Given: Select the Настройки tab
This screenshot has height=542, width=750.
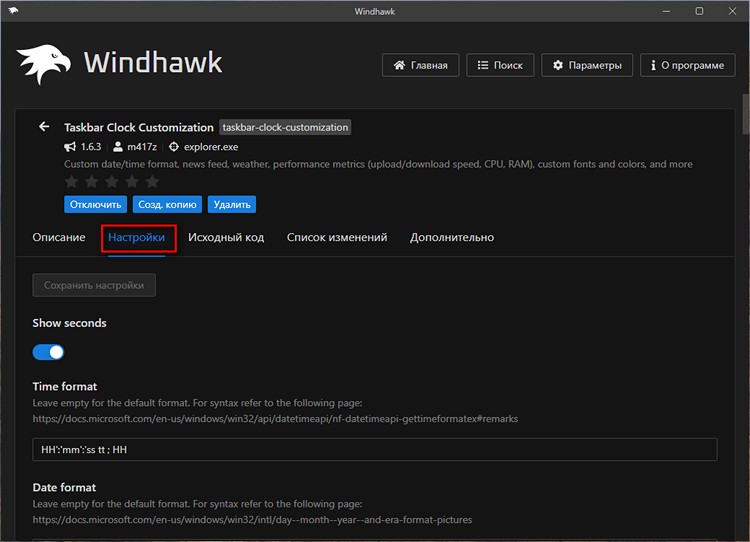Looking at the screenshot, I should pos(136,237).
